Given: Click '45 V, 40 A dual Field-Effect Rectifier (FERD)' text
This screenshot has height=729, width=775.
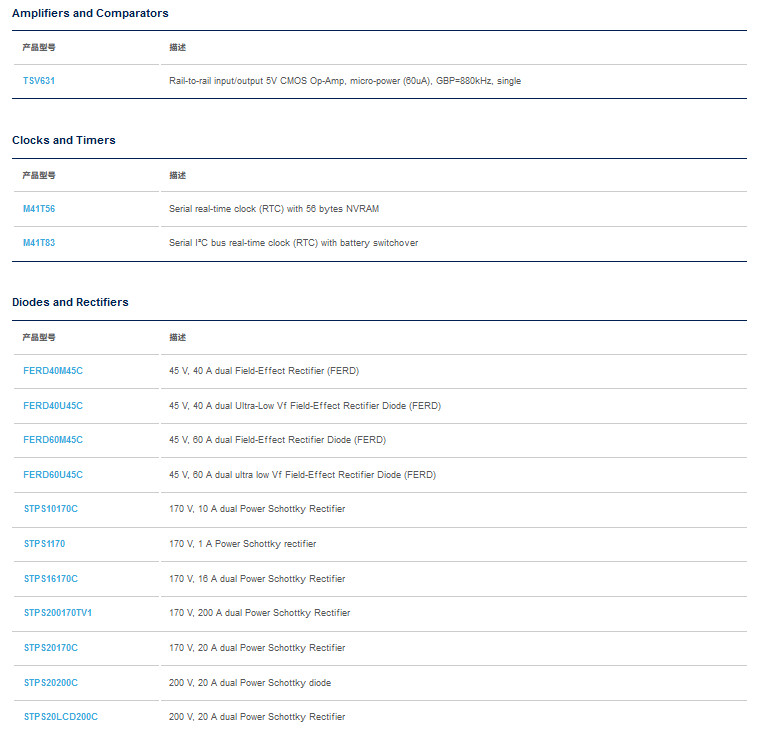Looking at the screenshot, I should tap(264, 371).
